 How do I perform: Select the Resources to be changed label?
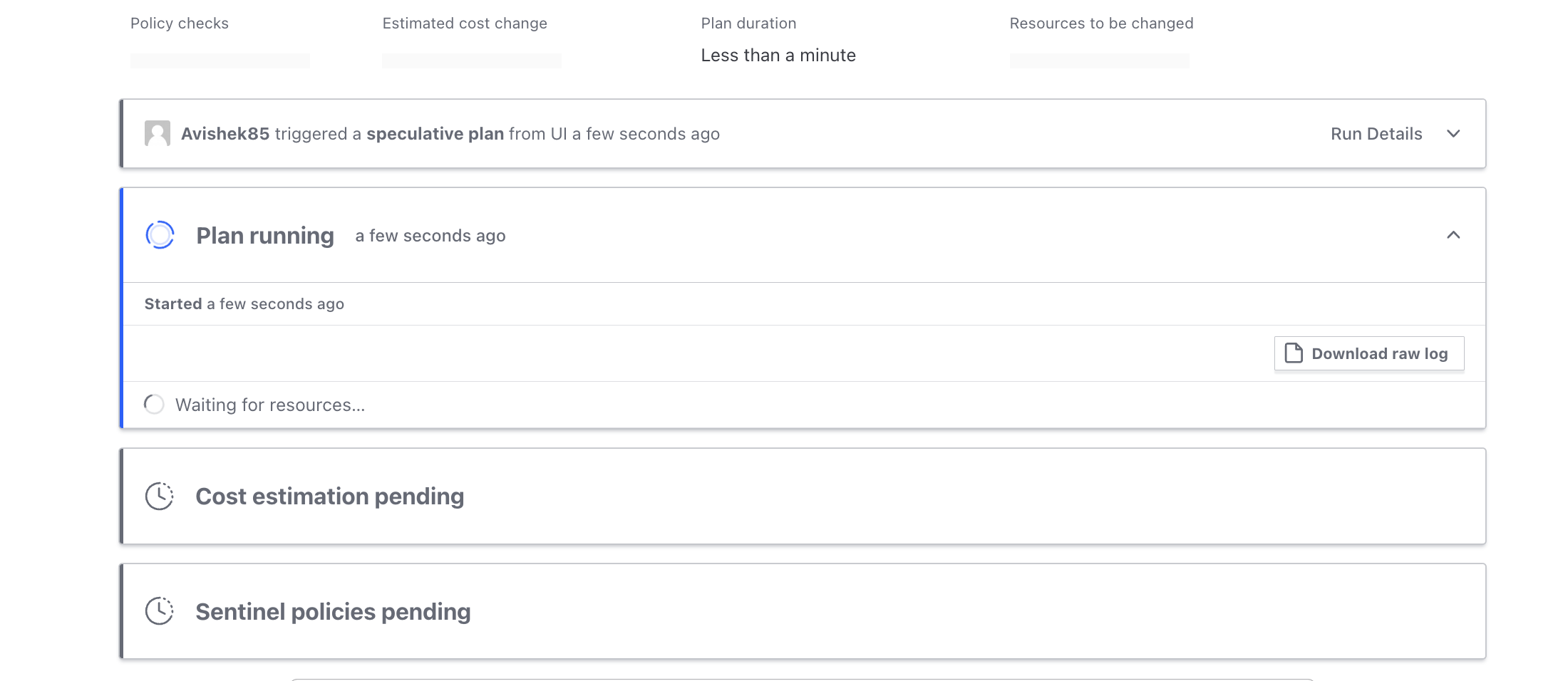pyautogui.click(x=1101, y=24)
